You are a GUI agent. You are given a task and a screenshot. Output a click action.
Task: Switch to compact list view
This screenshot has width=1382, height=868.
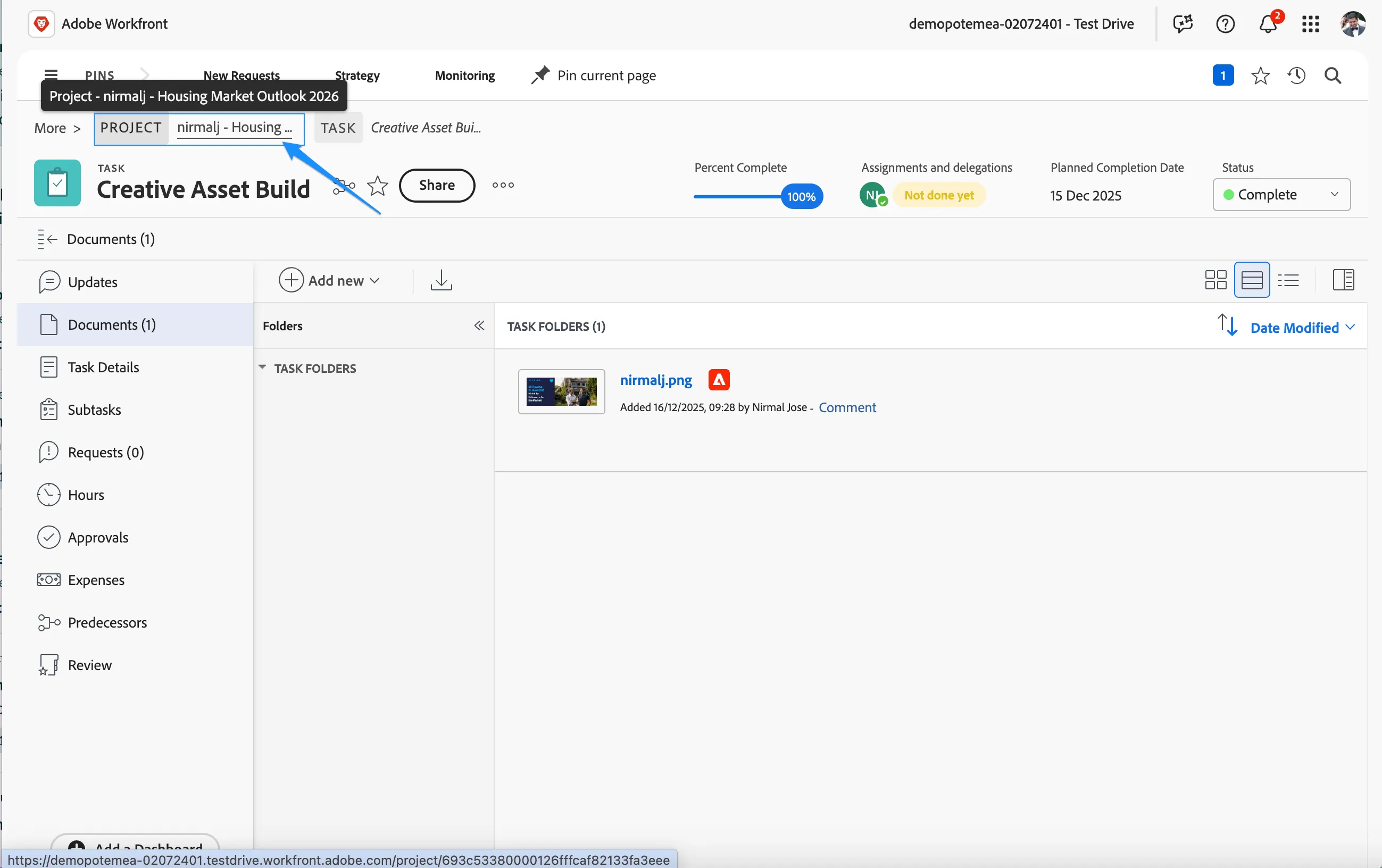tap(1288, 280)
